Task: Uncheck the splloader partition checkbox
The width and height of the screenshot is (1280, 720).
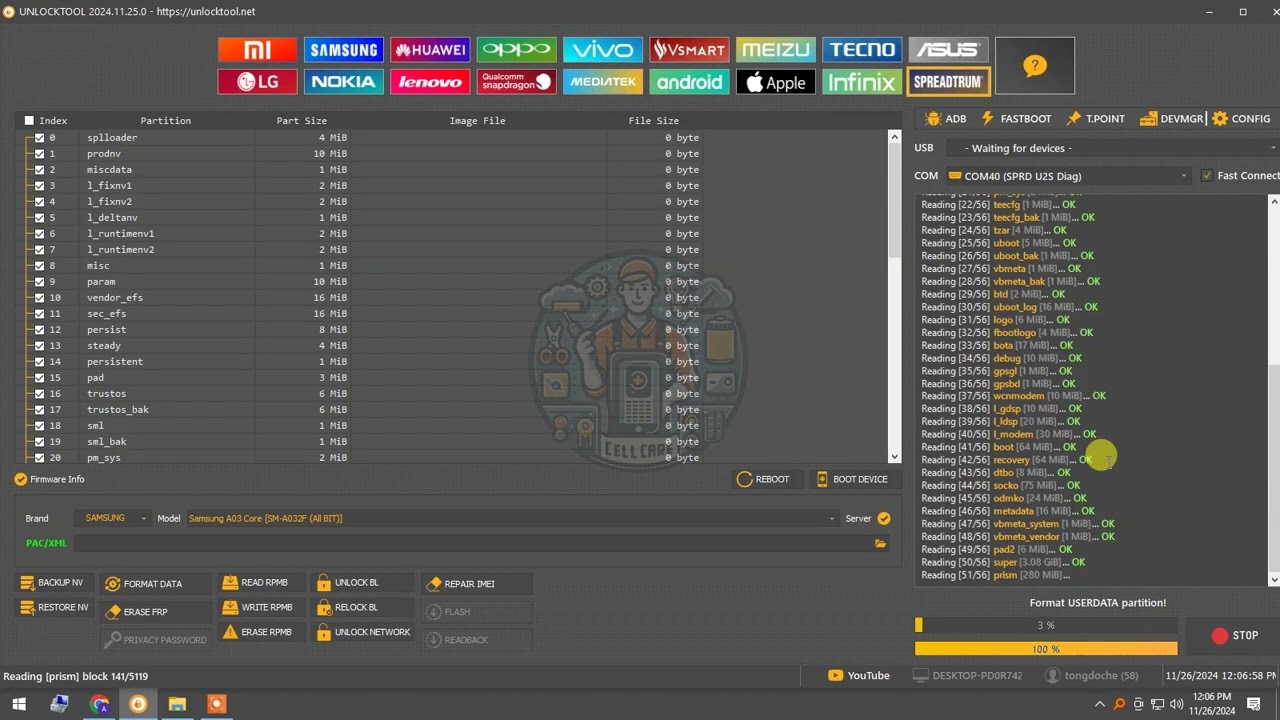Action: [39, 138]
